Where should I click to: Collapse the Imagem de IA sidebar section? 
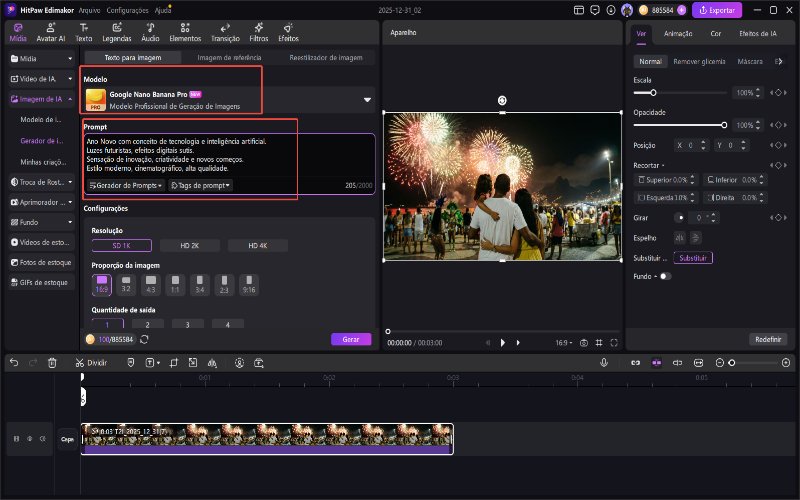(x=69, y=99)
